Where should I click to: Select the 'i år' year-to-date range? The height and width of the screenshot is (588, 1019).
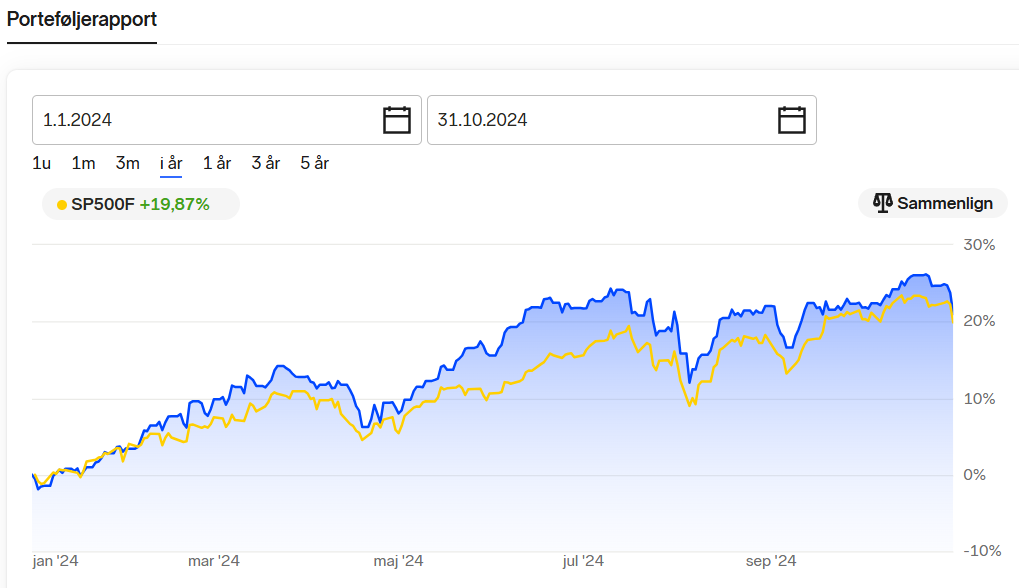(x=171, y=163)
